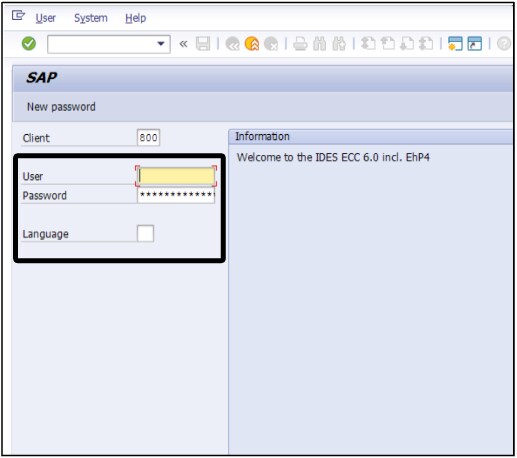Click the Generate Shortcut icon
The height and width of the screenshot is (458, 517).
[x=475, y=44]
